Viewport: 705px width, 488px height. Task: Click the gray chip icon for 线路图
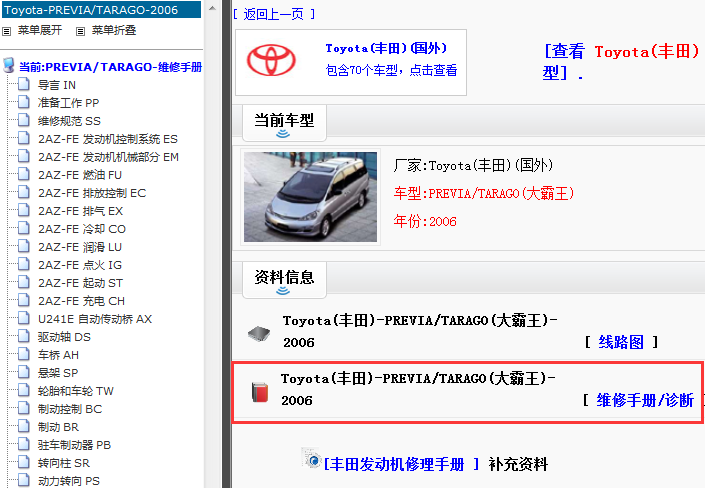(259, 333)
